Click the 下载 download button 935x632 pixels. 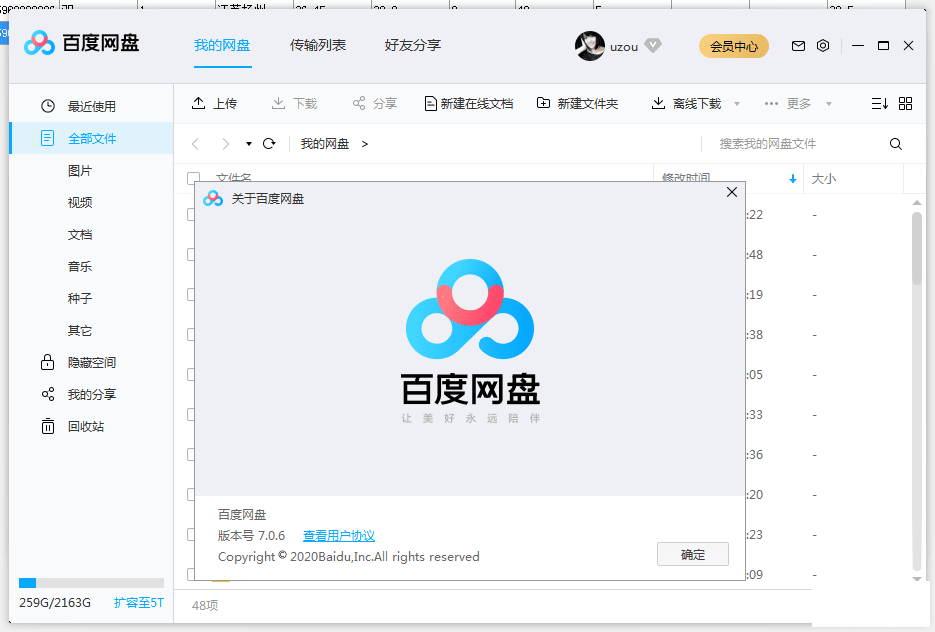coord(294,104)
